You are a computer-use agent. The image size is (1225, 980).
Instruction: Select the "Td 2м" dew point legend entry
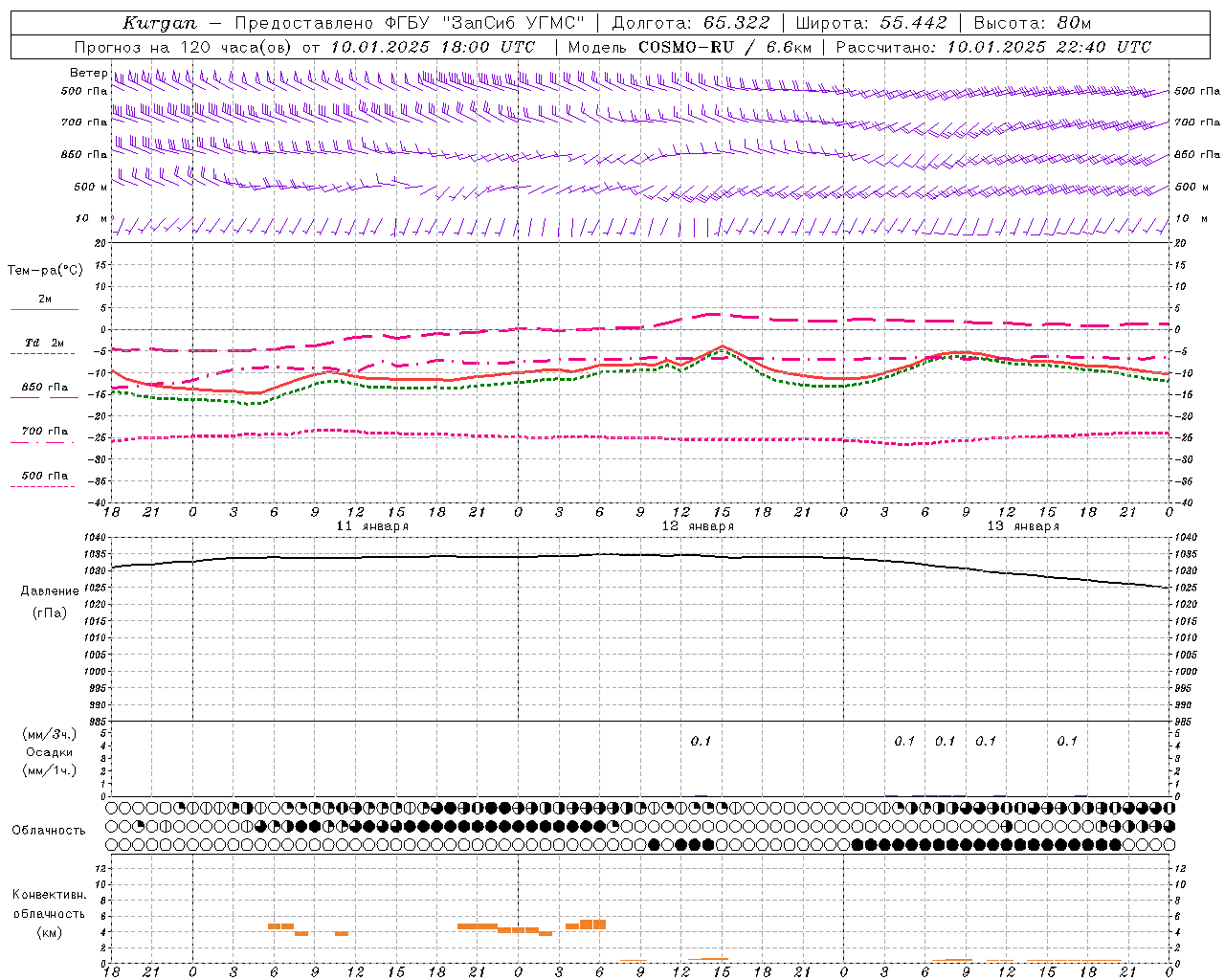tap(45, 343)
